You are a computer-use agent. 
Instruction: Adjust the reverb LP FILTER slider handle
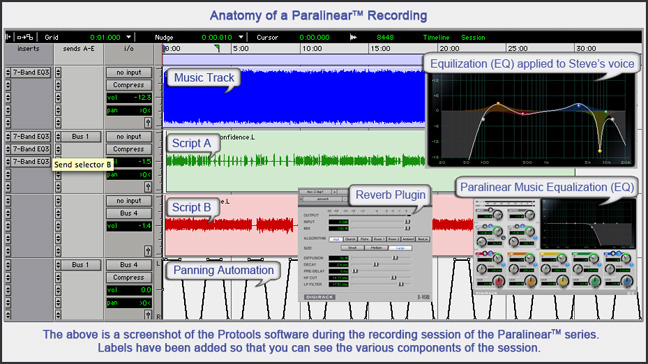[x=400, y=284]
